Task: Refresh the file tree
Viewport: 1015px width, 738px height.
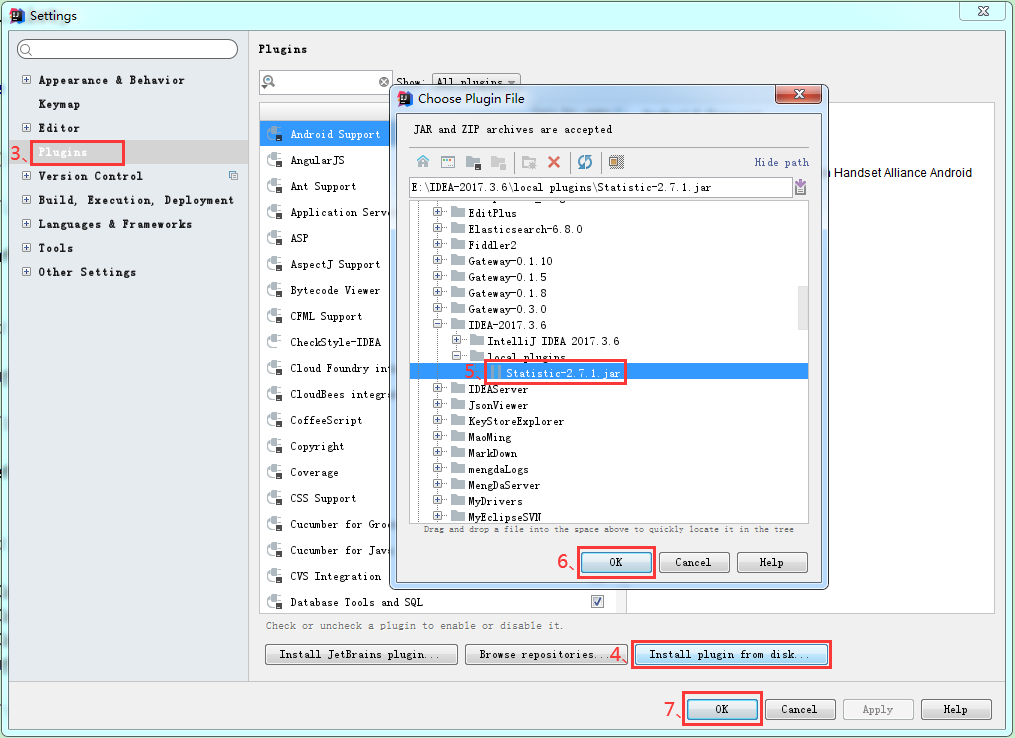Action: tap(585, 162)
